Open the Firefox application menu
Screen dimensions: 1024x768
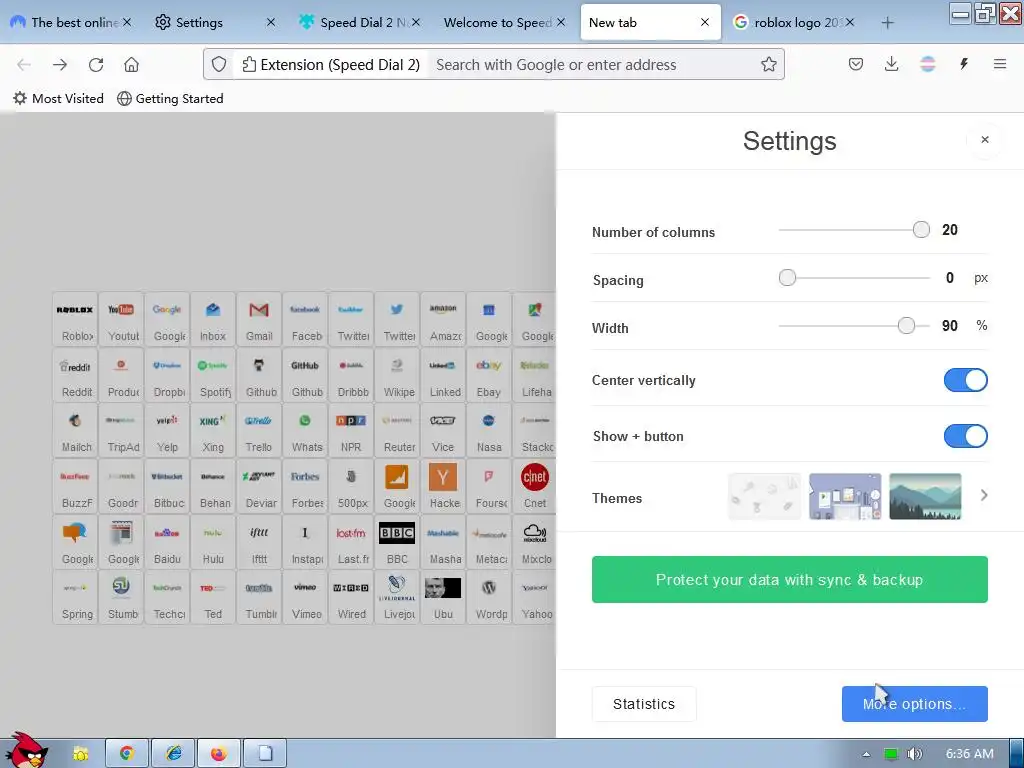pyautogui.click(x=1000, y=64)
